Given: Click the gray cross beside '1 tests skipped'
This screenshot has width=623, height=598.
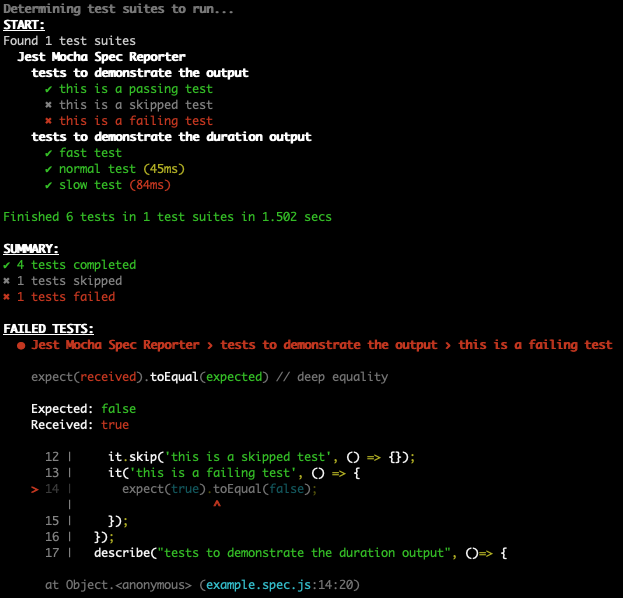Looking at the screenshot, I should (7, 281).
